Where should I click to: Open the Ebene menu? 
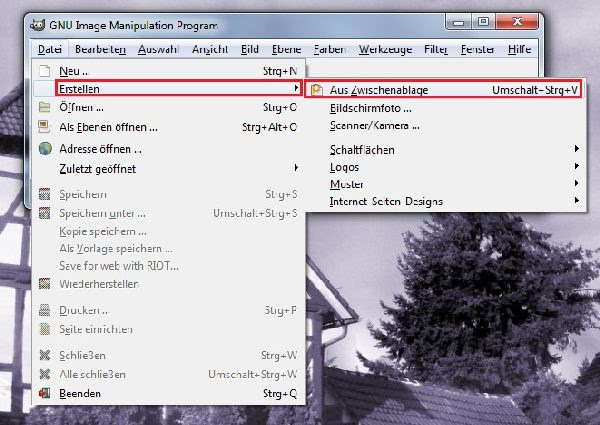pos(287,49)
